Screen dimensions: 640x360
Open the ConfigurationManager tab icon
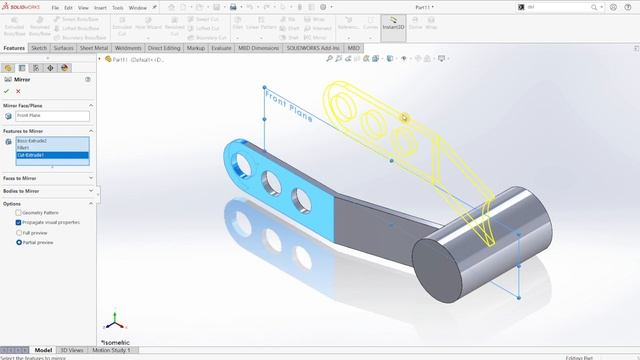(36, 68)
